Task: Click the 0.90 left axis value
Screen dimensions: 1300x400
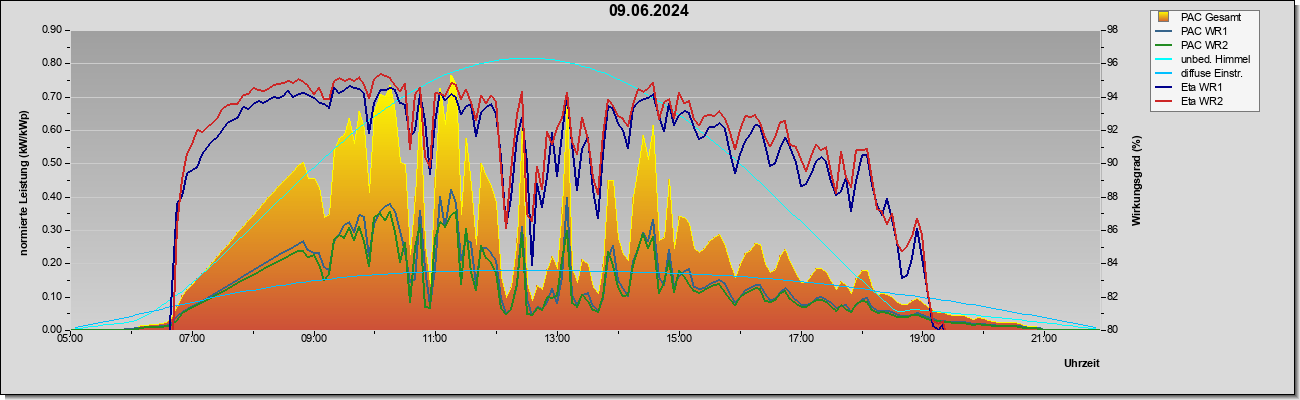Action: [x=52, y=30]
